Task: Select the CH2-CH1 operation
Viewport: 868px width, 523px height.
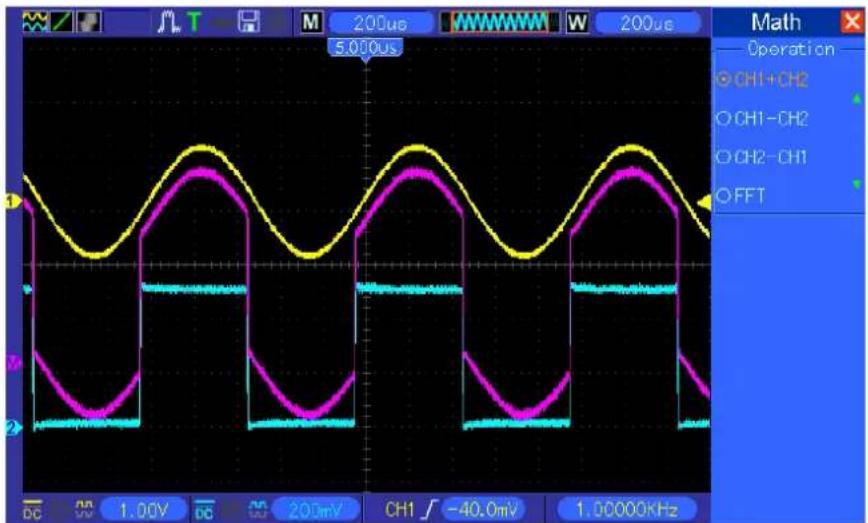Action: point(762,157)
